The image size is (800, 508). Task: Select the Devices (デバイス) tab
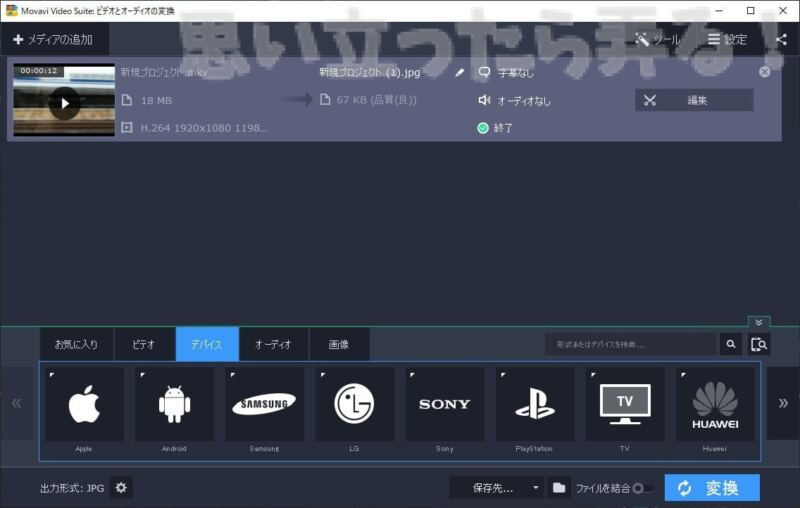207,344
